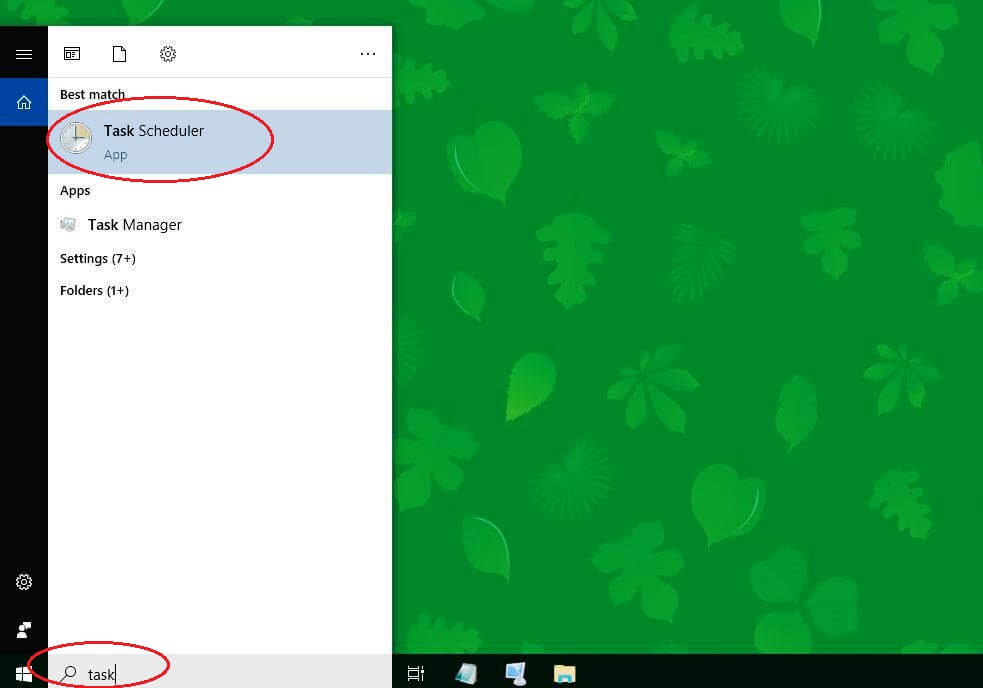This screenshot has height=688, width=983.
Task: Click the magnifier icon in the search box
Action: click(69, 674)
